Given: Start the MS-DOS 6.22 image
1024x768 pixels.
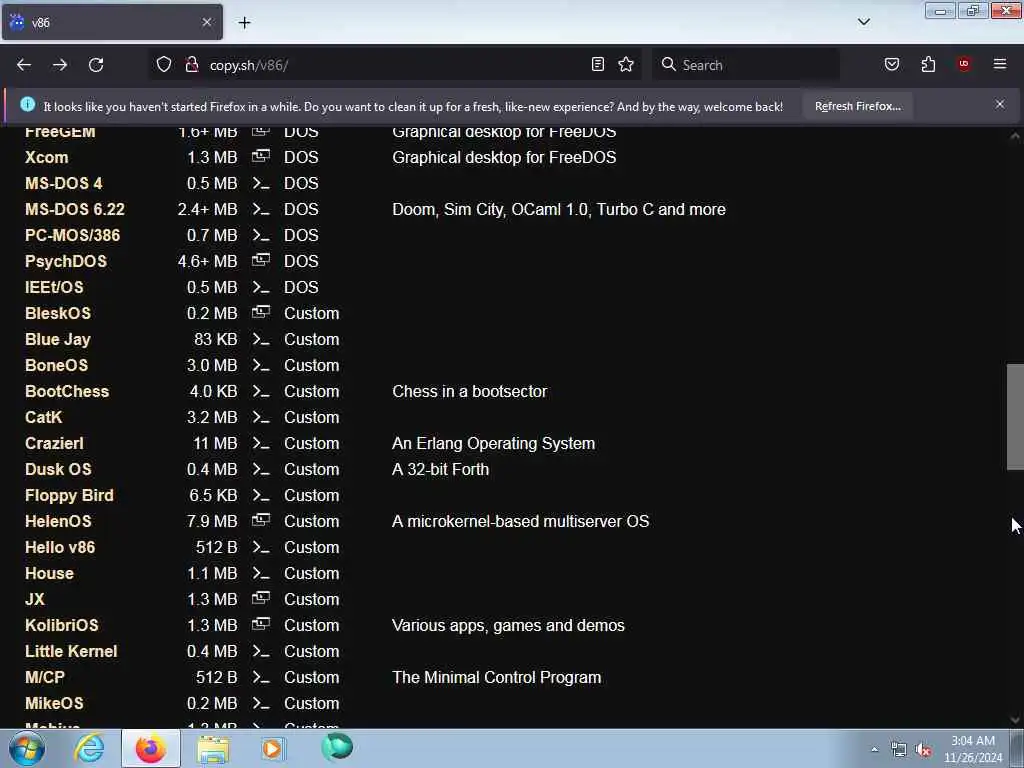Looking at the screenshot, I should (74, 210).
